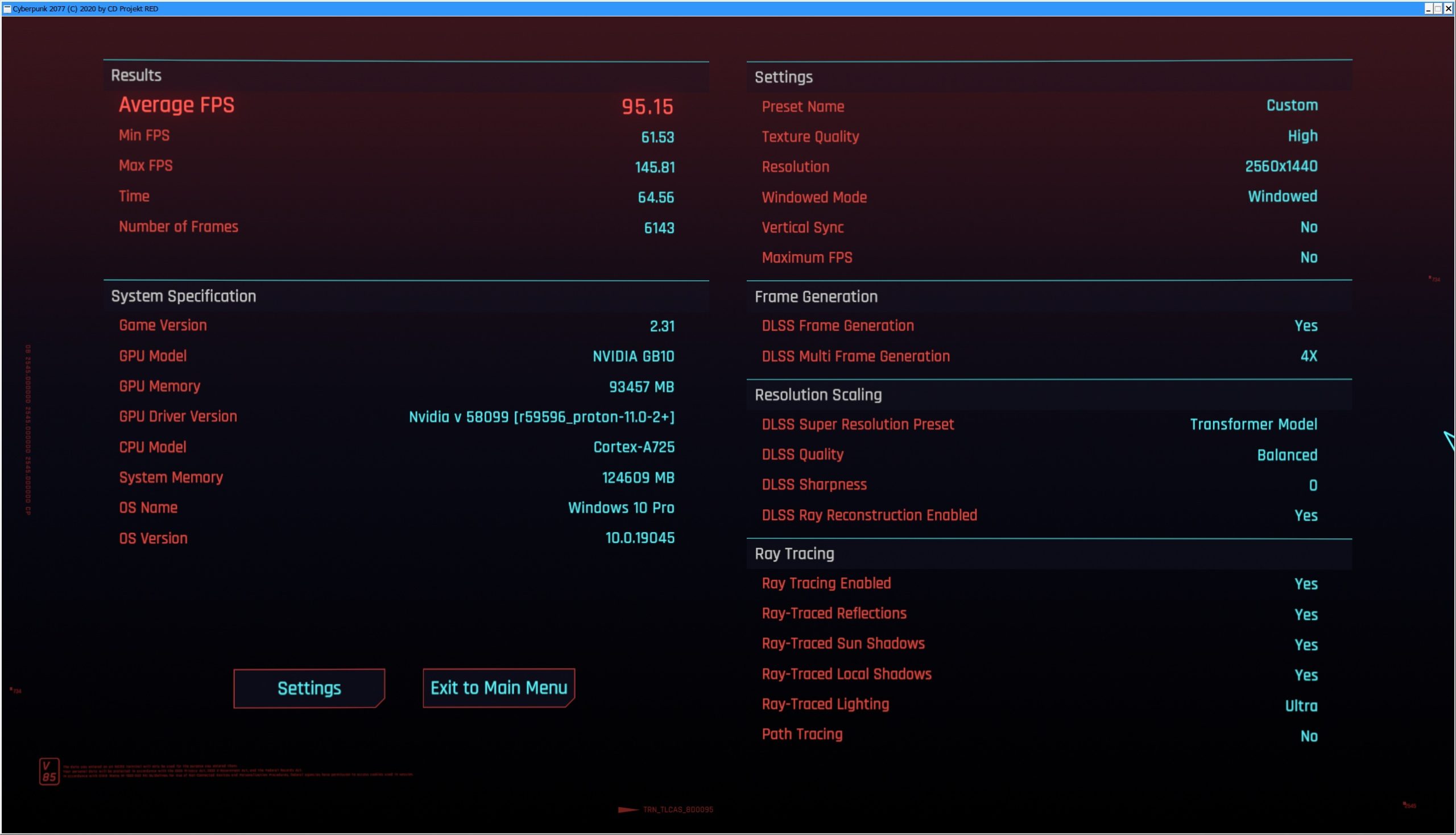Click the Number of Frames label

point(179,227)
